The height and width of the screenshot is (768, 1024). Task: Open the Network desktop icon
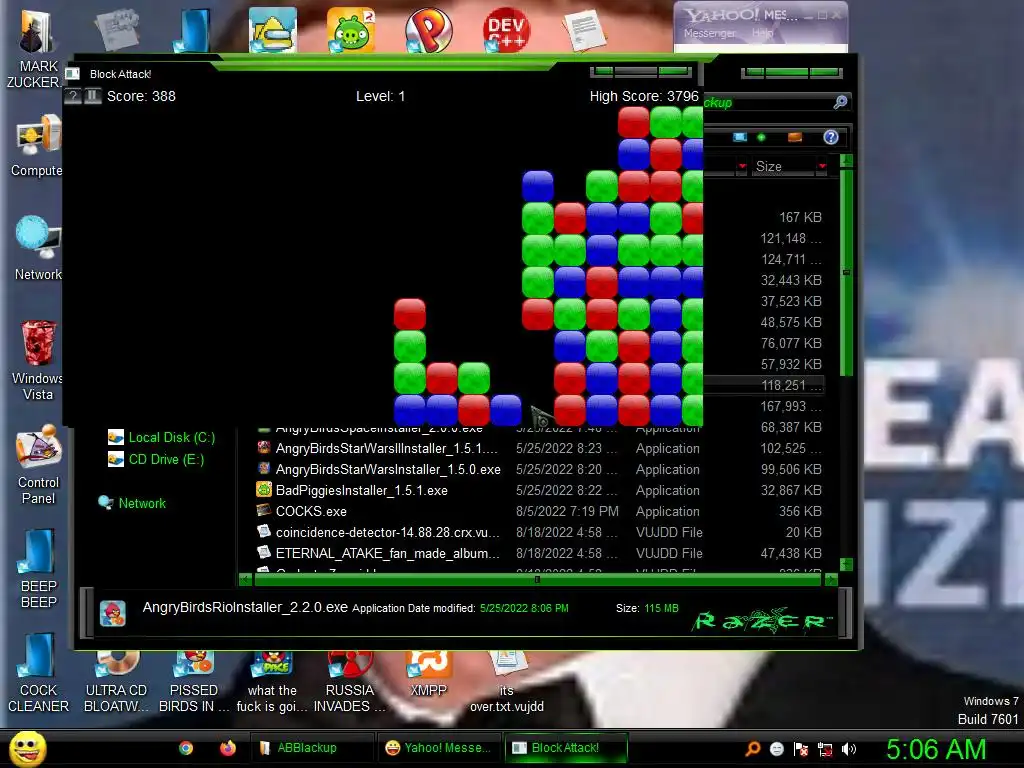tap(39, 249)
